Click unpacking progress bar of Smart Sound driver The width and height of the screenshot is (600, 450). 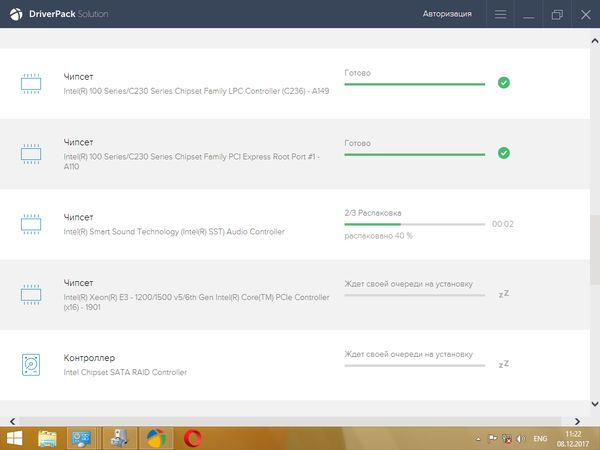point(414,224)
